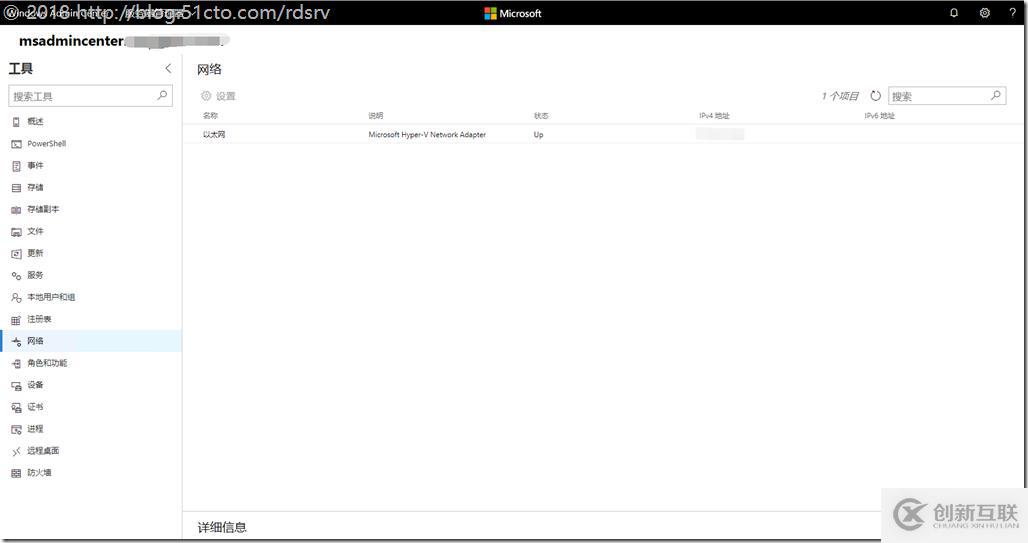Select the 以太网 adapter row
This screenshot has height=543, width=1028.
(x=603, y=134)
